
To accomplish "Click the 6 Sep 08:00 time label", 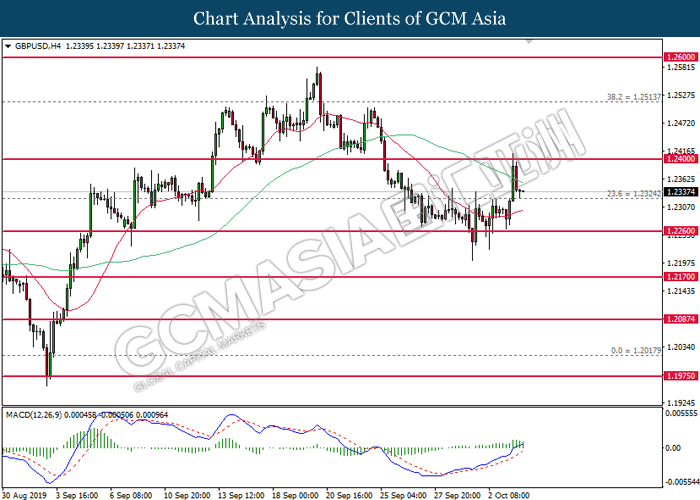I will [131, 495].
